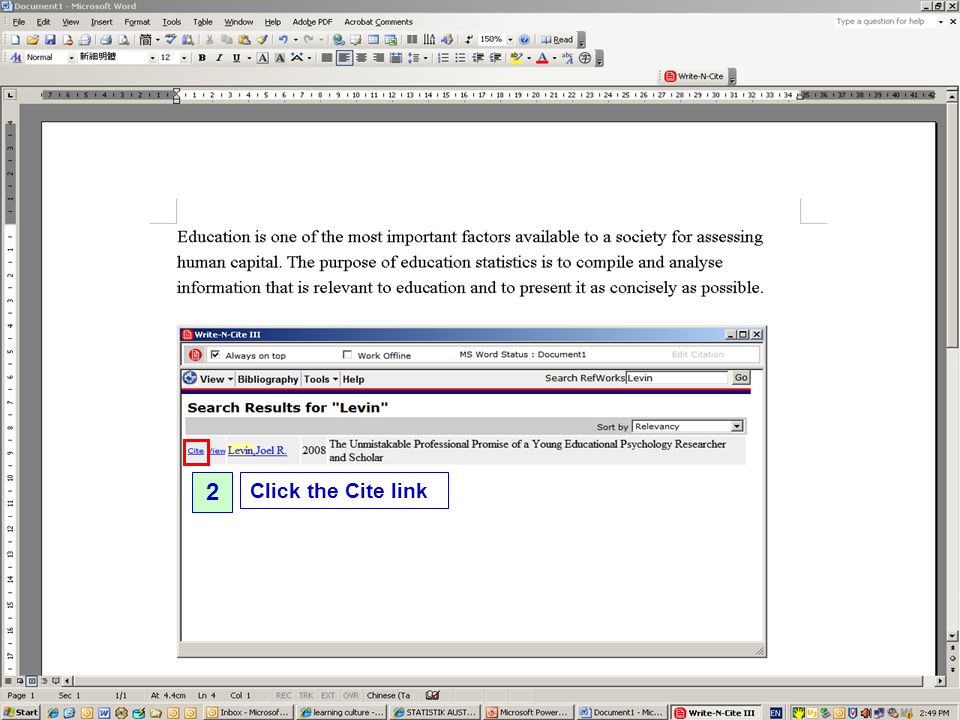Viewport: 960px width, 720px height.
Task: Insert a table from the toolbar
Action: (x=373, y=40)
